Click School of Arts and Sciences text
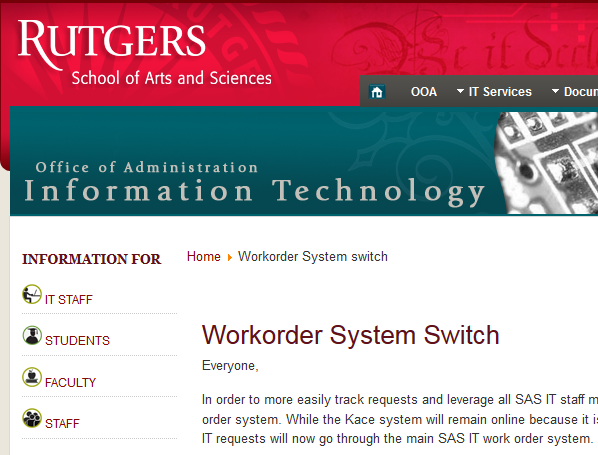 172,78
